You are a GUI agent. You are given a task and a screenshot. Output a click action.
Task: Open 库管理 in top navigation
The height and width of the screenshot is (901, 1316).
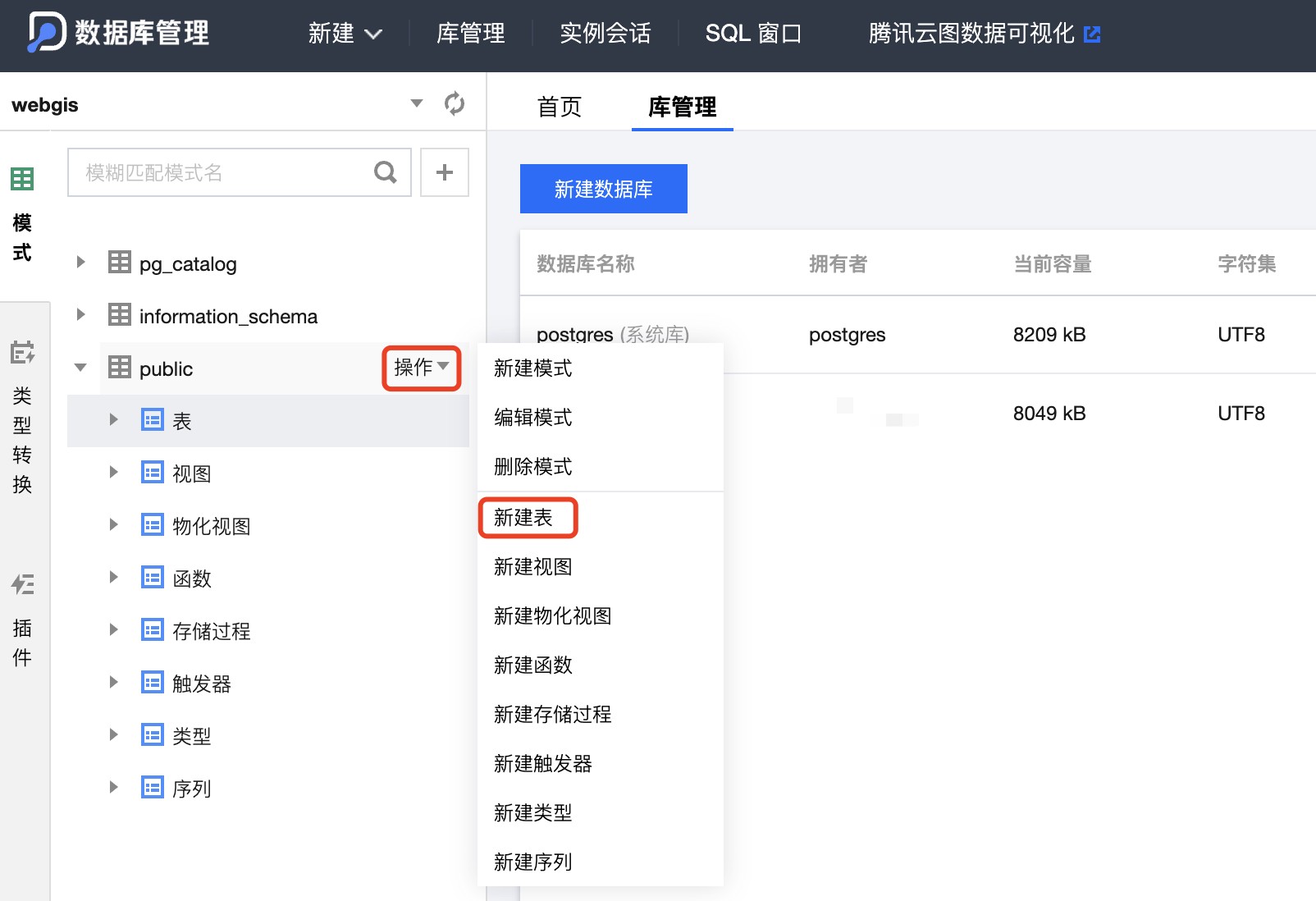[x=471, y=34]
